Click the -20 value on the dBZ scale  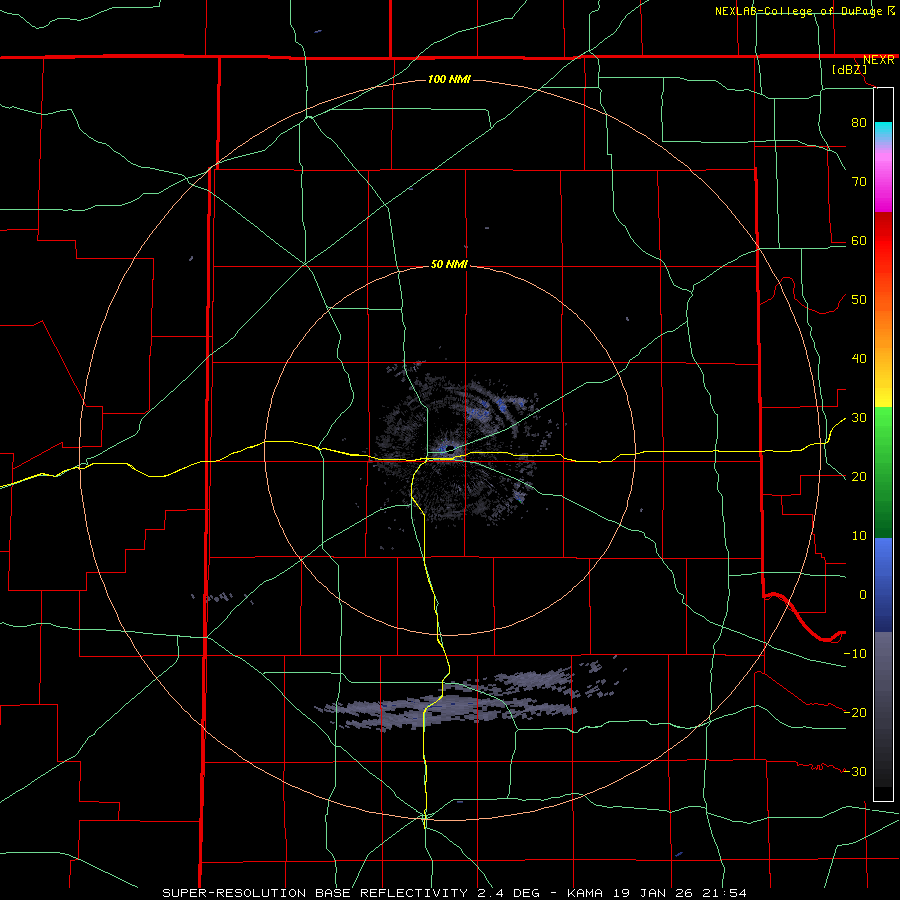click(855, 713)
